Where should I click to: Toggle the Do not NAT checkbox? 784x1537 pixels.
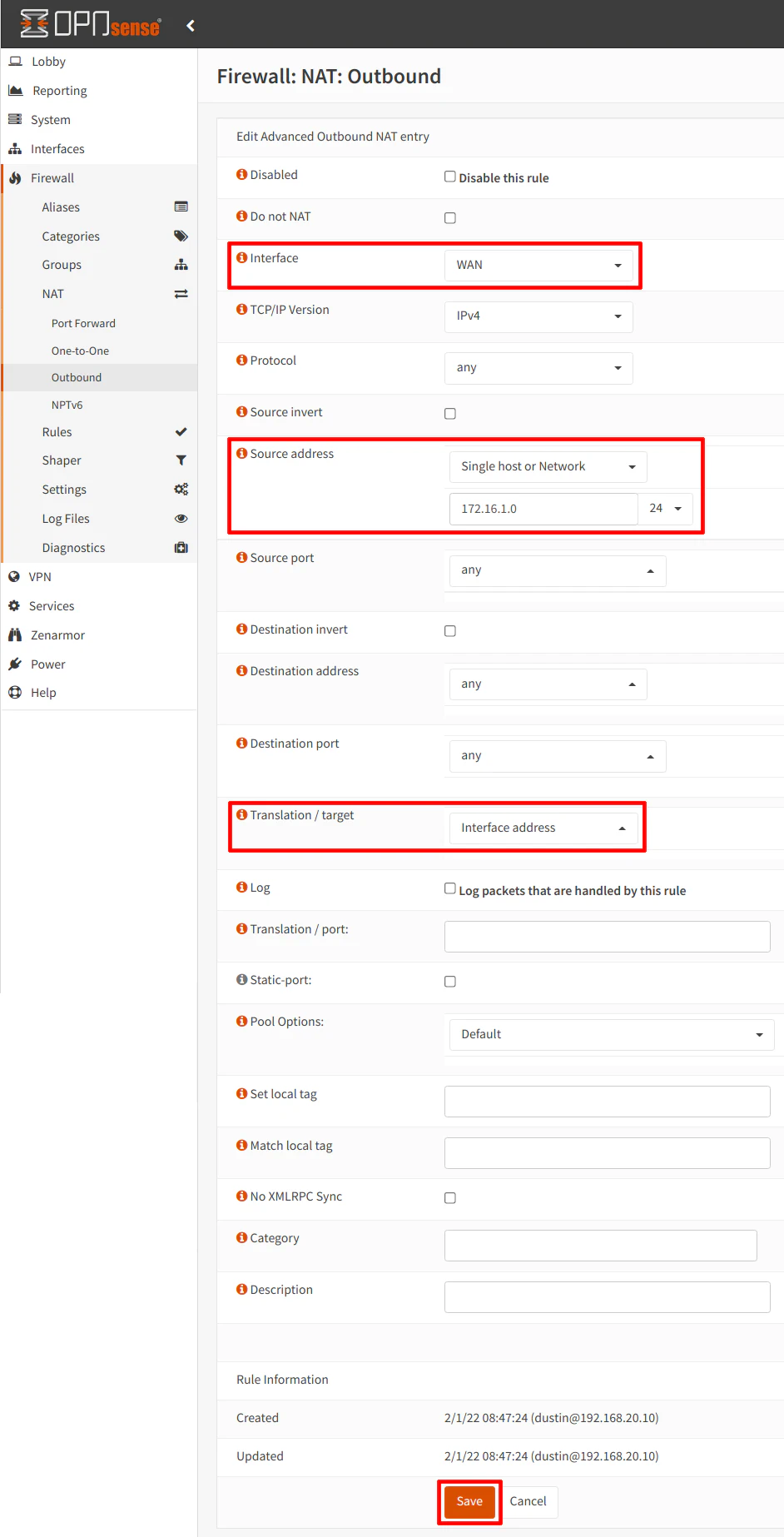pyautogui.click(x=449, y=218)
